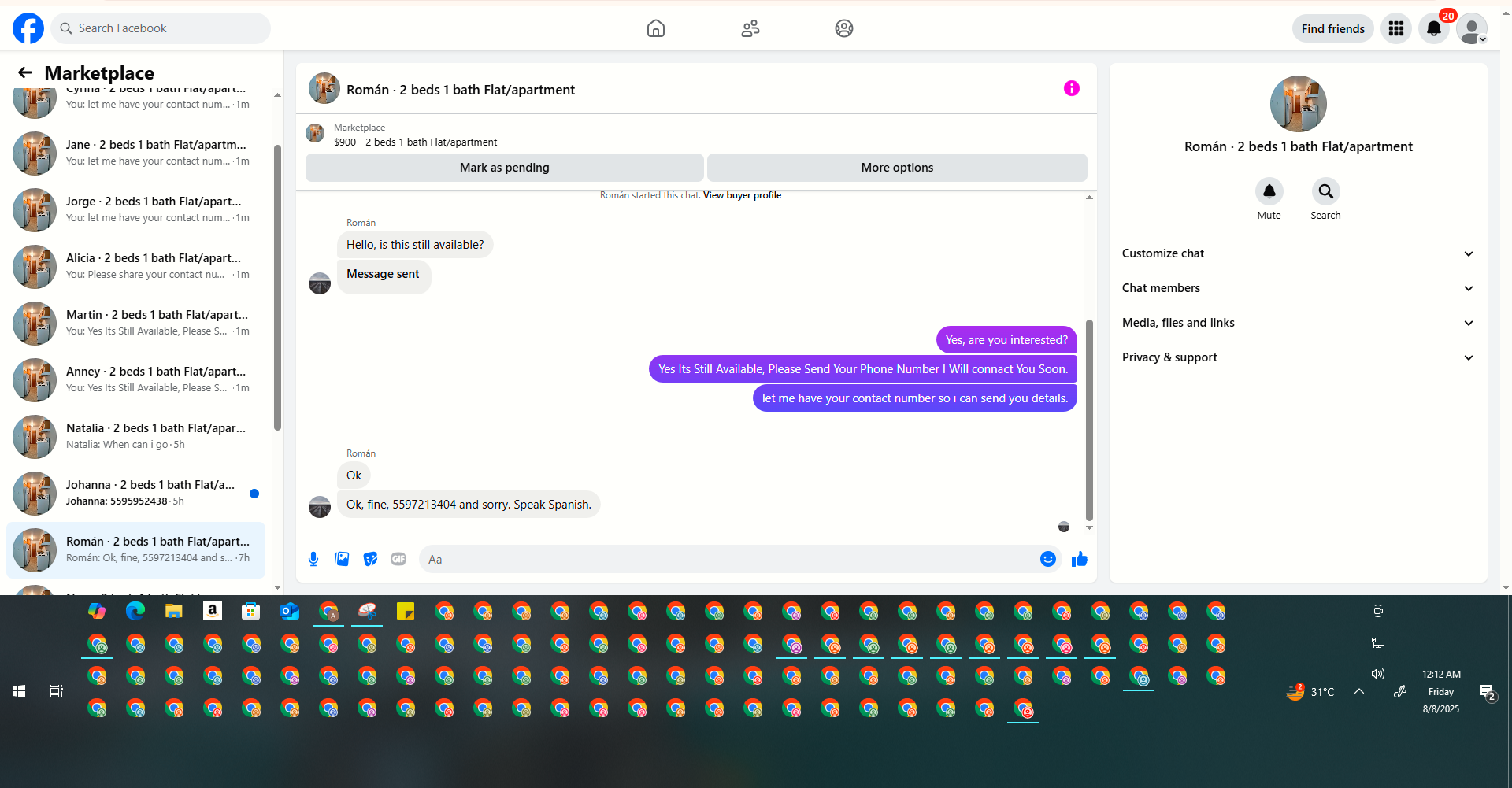Open Microsoft Edge from the taskbar
Image resolution: width=1512 pixels, height=788 pixels.
135,611
